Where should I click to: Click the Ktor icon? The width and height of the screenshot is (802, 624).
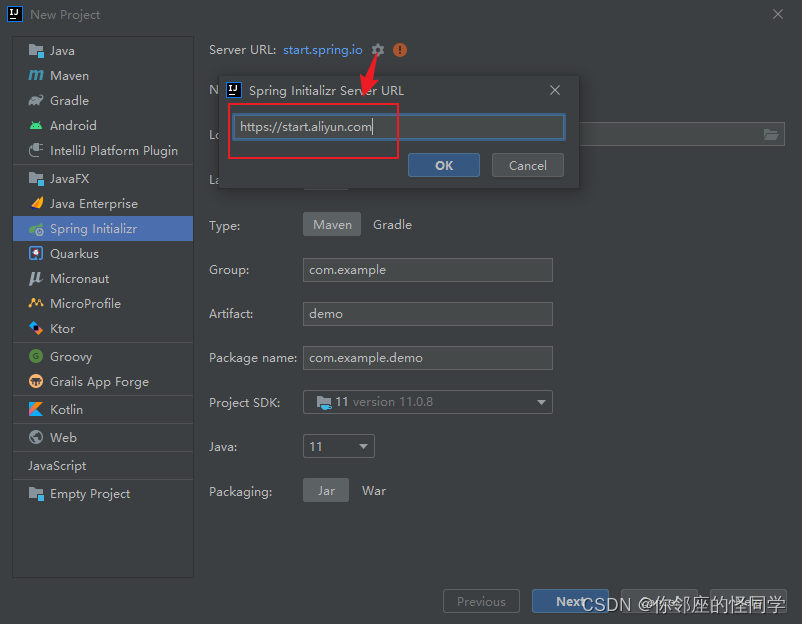pyautogui.click(x=36, y=328)
